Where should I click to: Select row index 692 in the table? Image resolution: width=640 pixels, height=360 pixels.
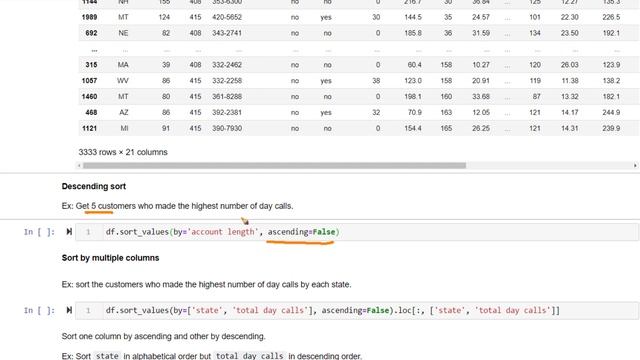(x=91, y=33)
